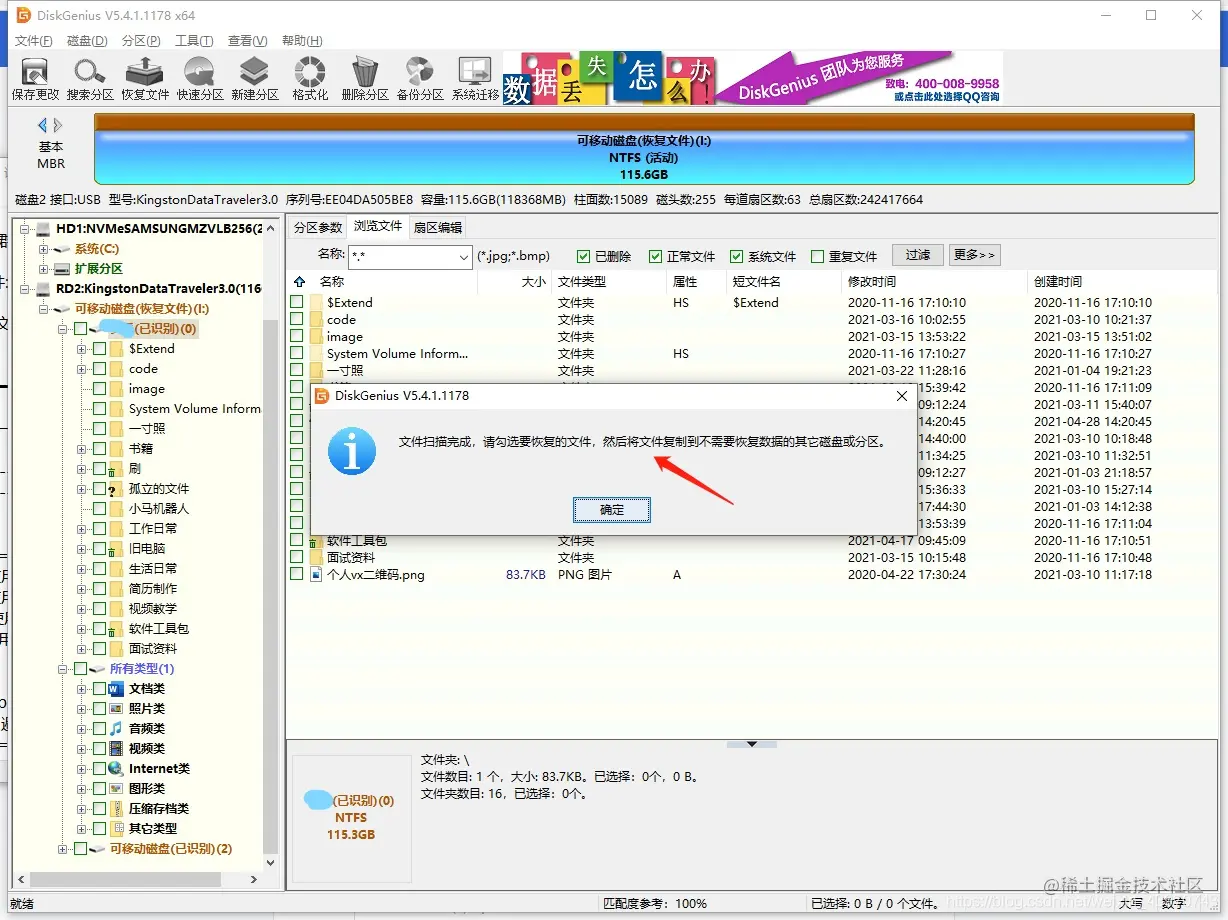Click the 图形类 icon
The image size is (1228, 920).
click(116, 789)
